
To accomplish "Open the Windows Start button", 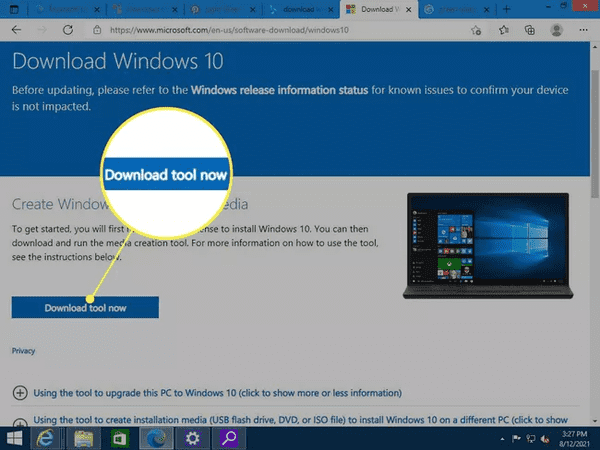I will [14, 438].
